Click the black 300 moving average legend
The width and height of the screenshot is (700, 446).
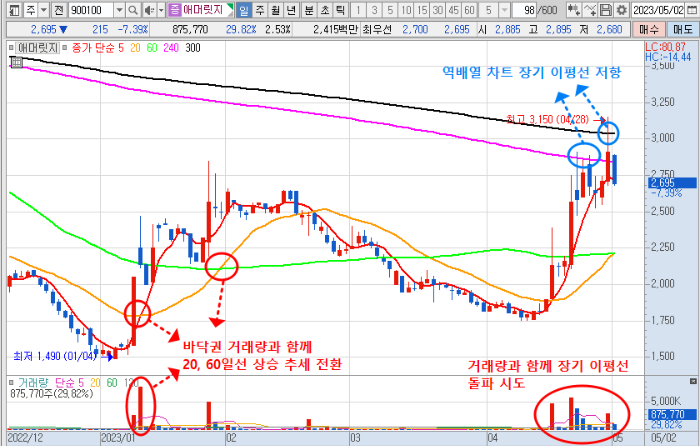point(193,48)
